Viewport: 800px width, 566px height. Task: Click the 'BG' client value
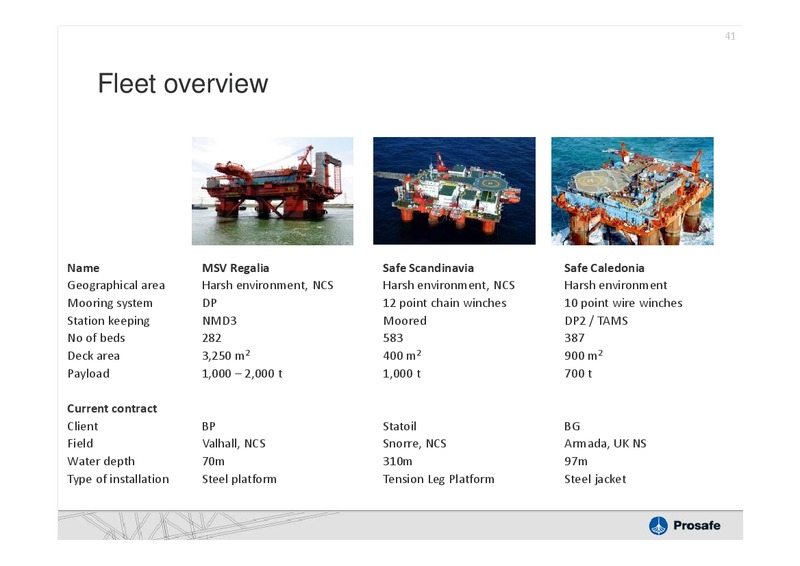click(x=572, y=426)
